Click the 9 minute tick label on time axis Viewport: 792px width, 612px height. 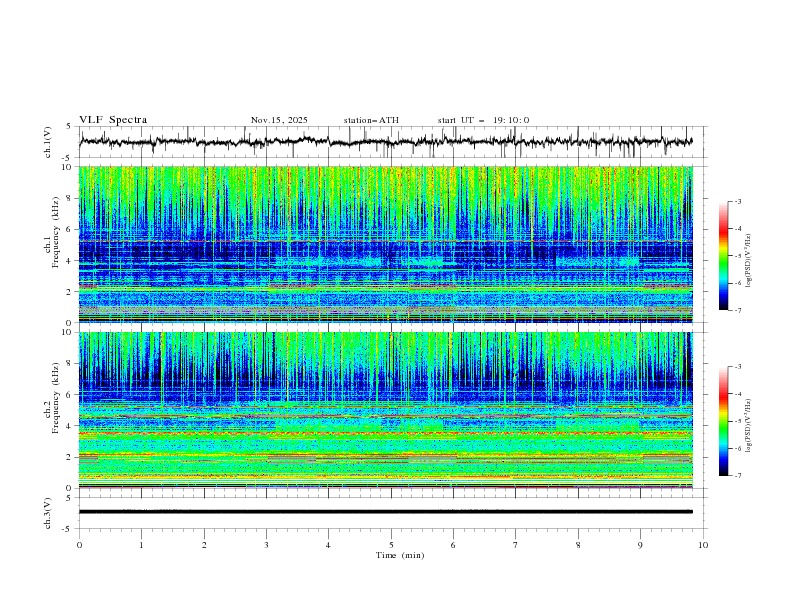[640, 545]
